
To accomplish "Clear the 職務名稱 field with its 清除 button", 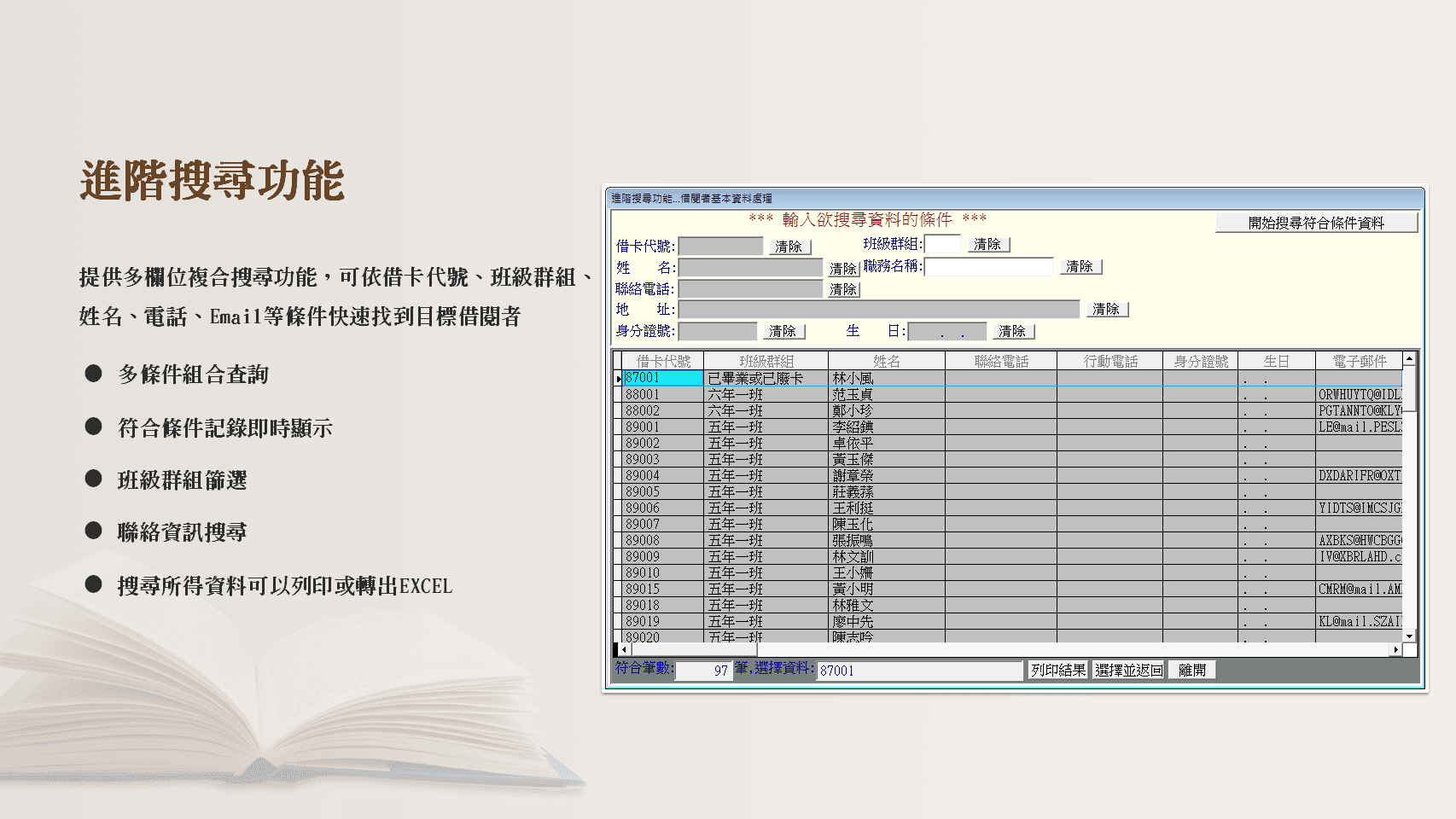I will pos(1080,265).
